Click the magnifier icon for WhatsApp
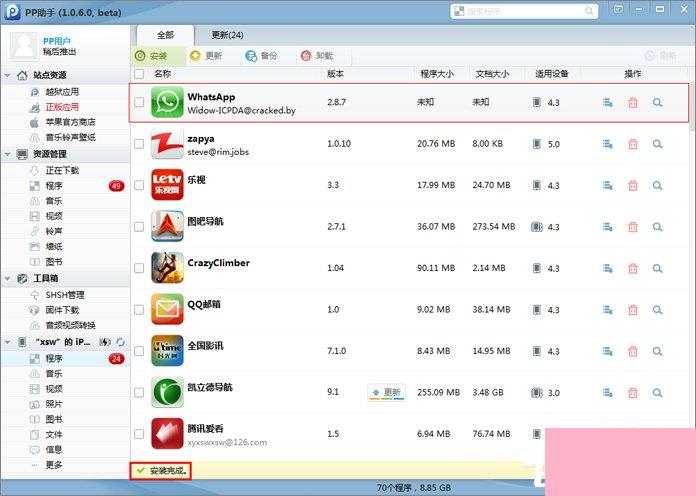This screenshot has height=496, width=696. (657, 103)
